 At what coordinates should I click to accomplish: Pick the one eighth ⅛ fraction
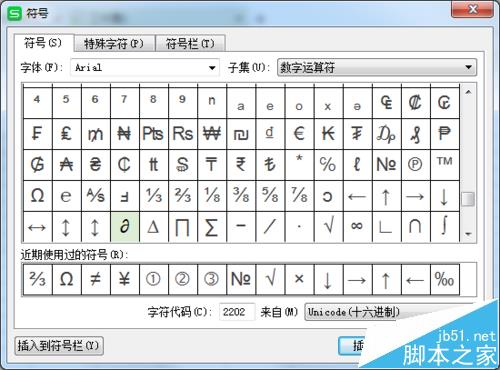coord(212,196)
